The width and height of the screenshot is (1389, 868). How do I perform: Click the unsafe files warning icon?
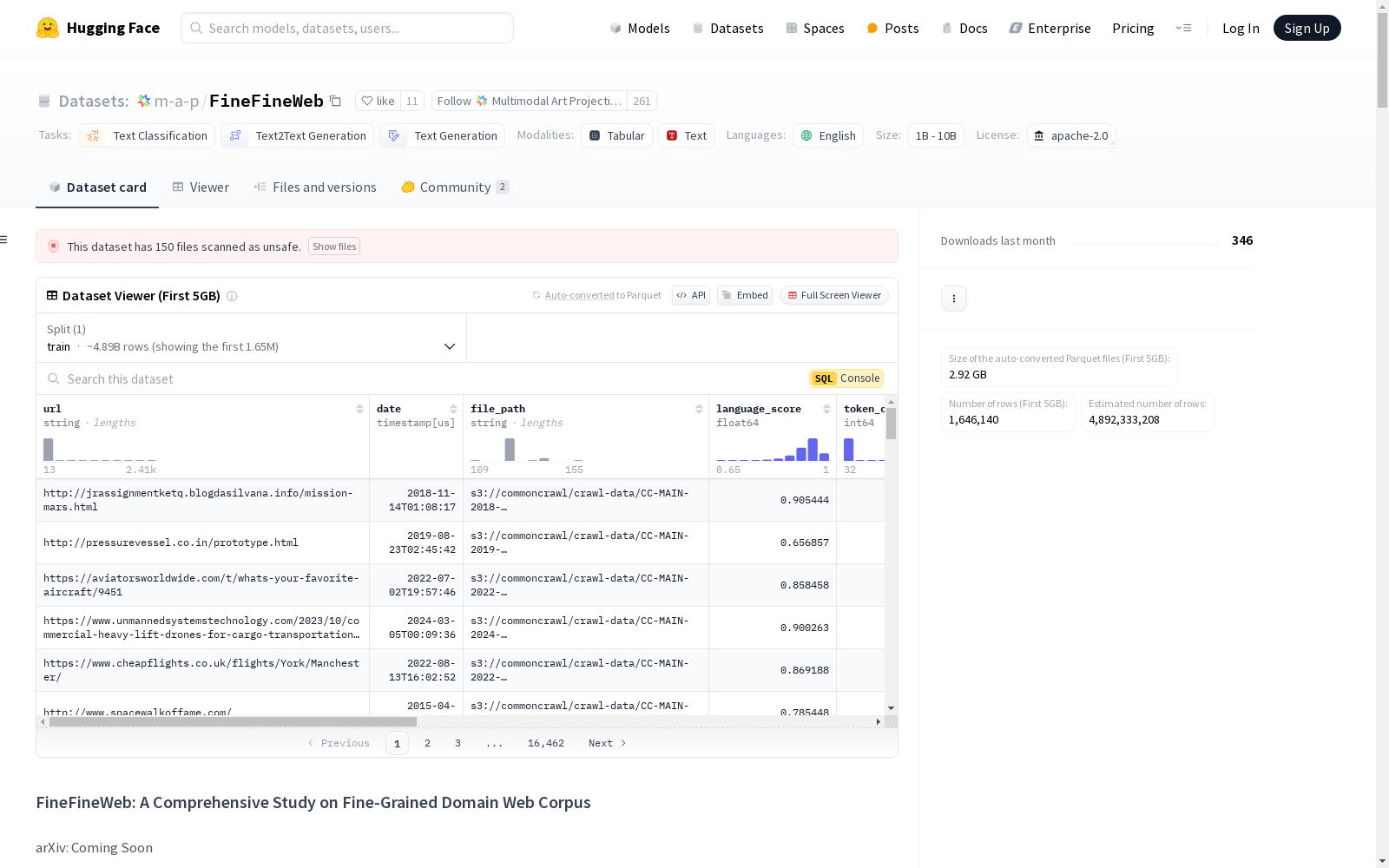click(54, 247)
